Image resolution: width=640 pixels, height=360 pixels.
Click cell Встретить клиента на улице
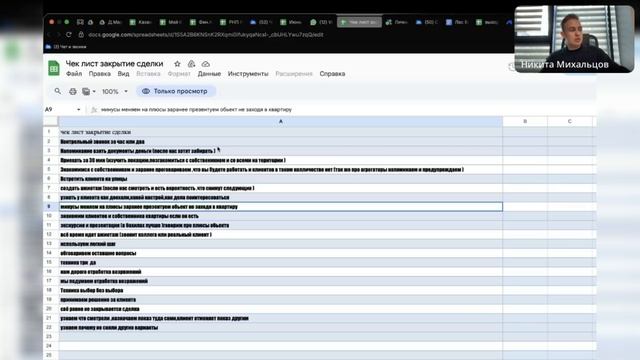[280, 179]
